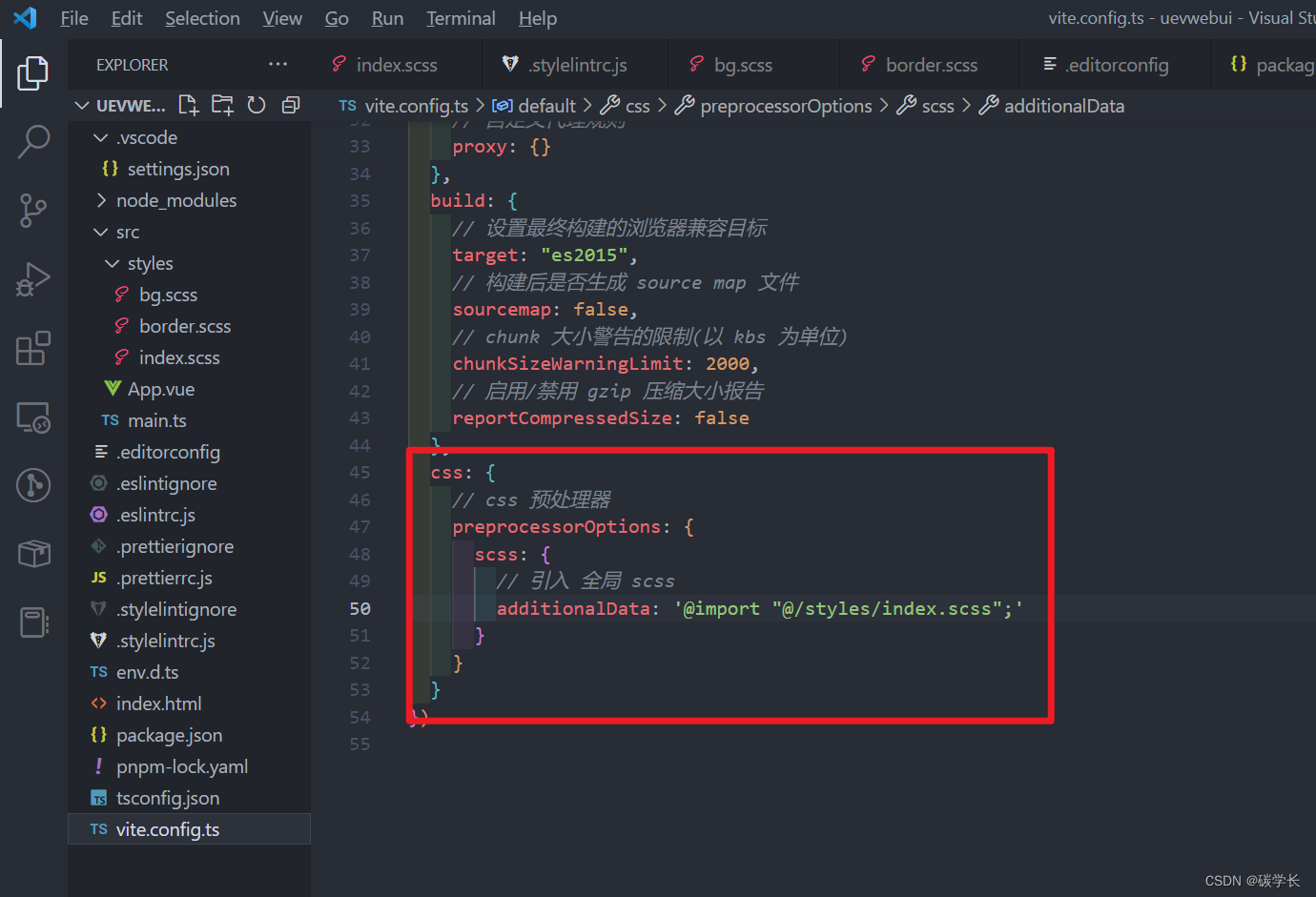Open the View menu
Image resolution: width=1316 pixels, height=897 pixels.
coord(282,18)
